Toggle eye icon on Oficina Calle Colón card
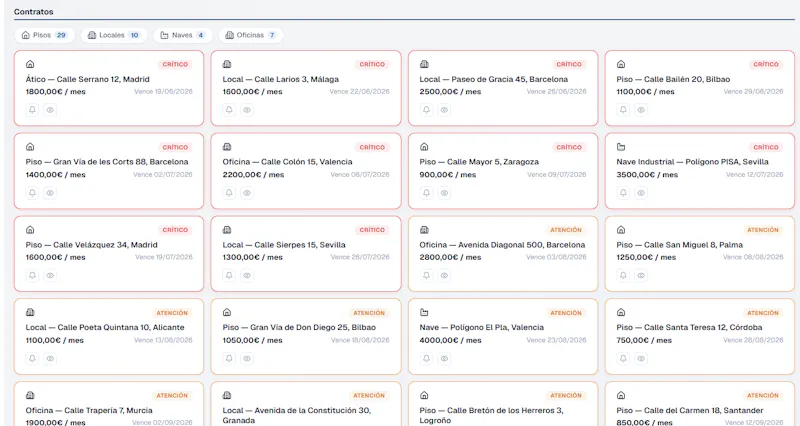800x426 pixels. point(247,193)
